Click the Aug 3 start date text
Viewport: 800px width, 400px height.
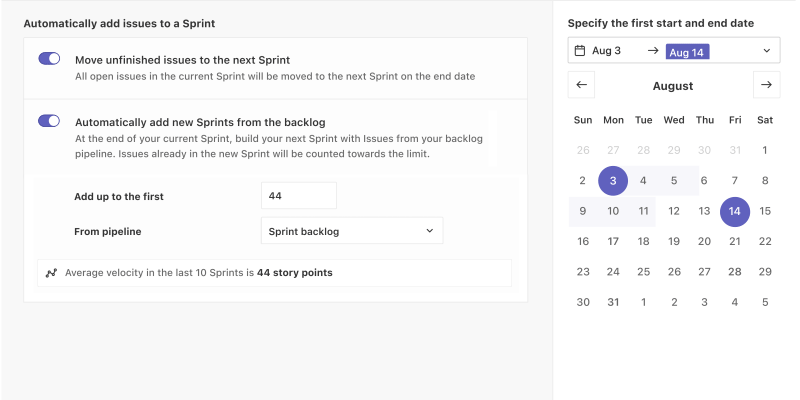pyautogui.click(x=606, y=50)
